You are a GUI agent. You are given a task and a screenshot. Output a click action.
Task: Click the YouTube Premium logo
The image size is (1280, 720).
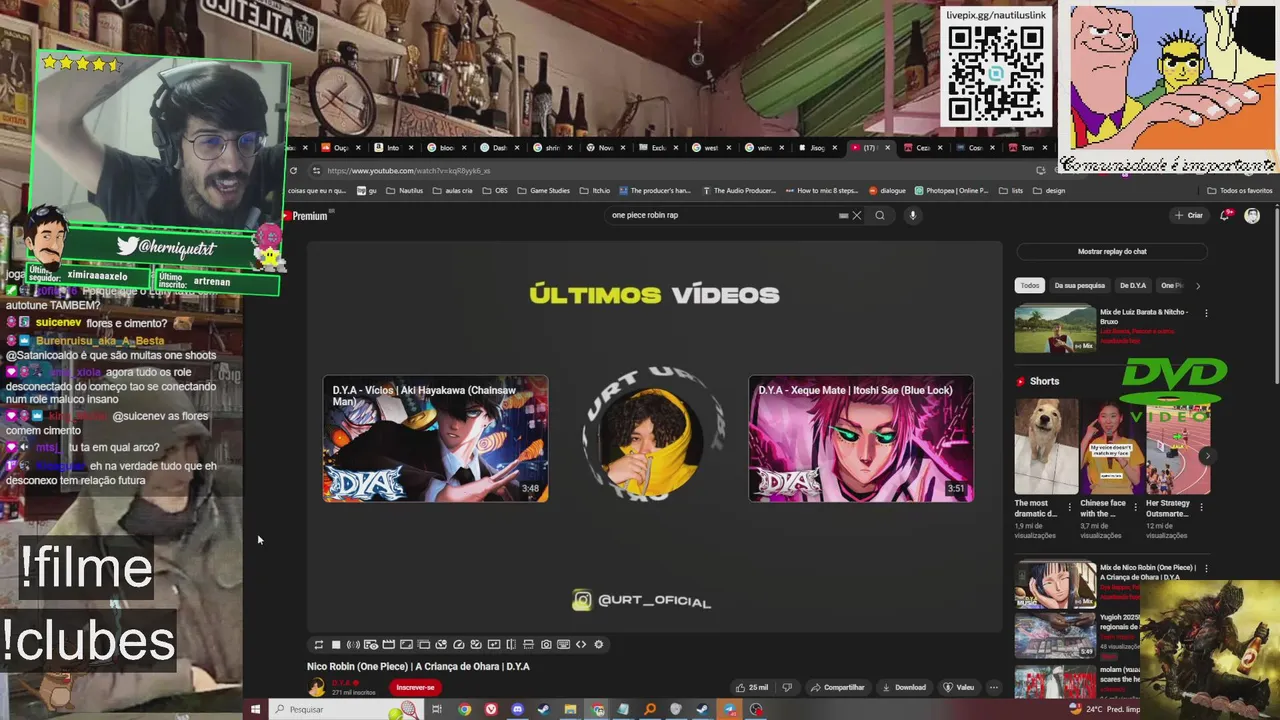click(x=305, y=216)
